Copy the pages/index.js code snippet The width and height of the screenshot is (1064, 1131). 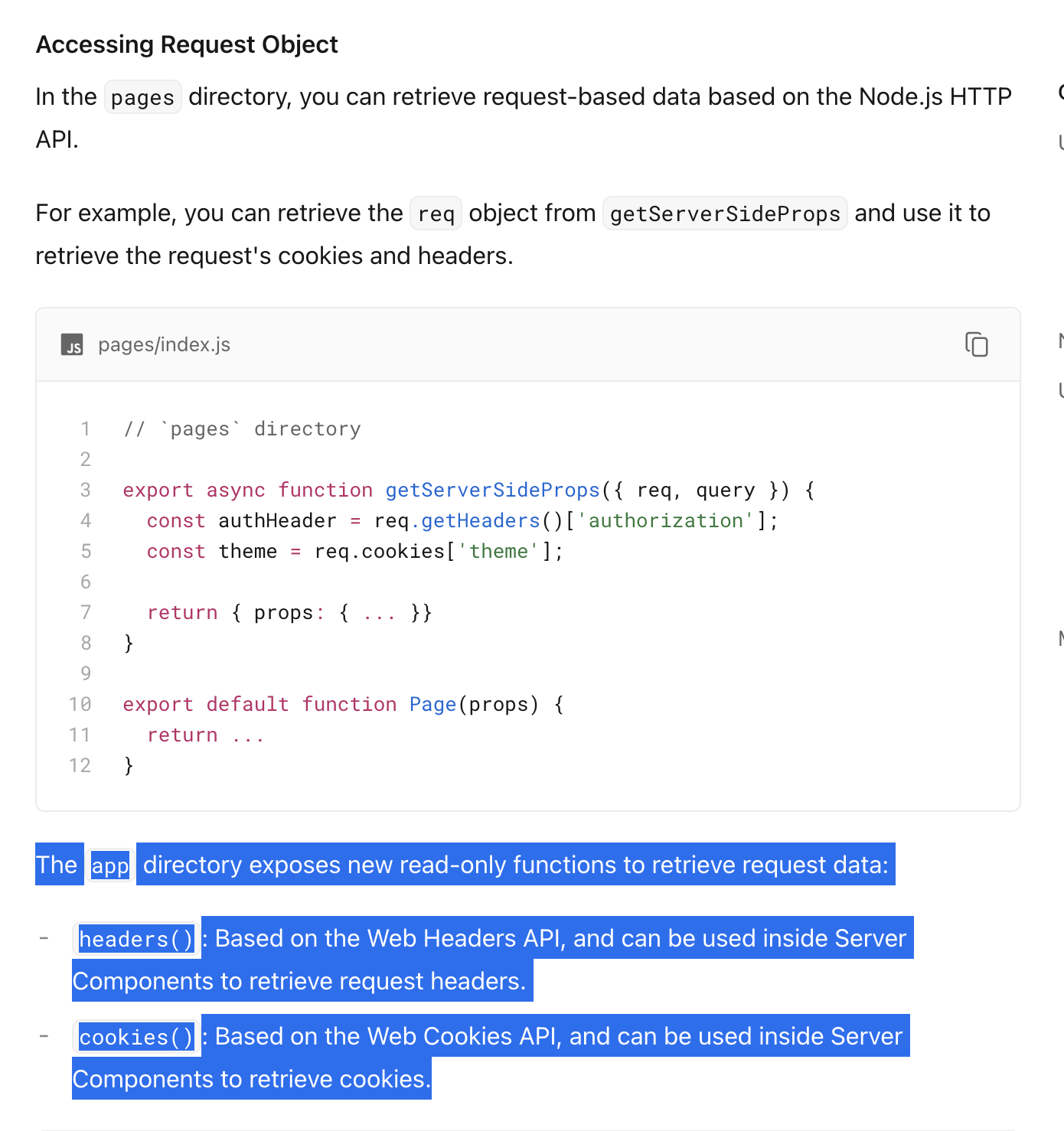[x=976, y=344]
